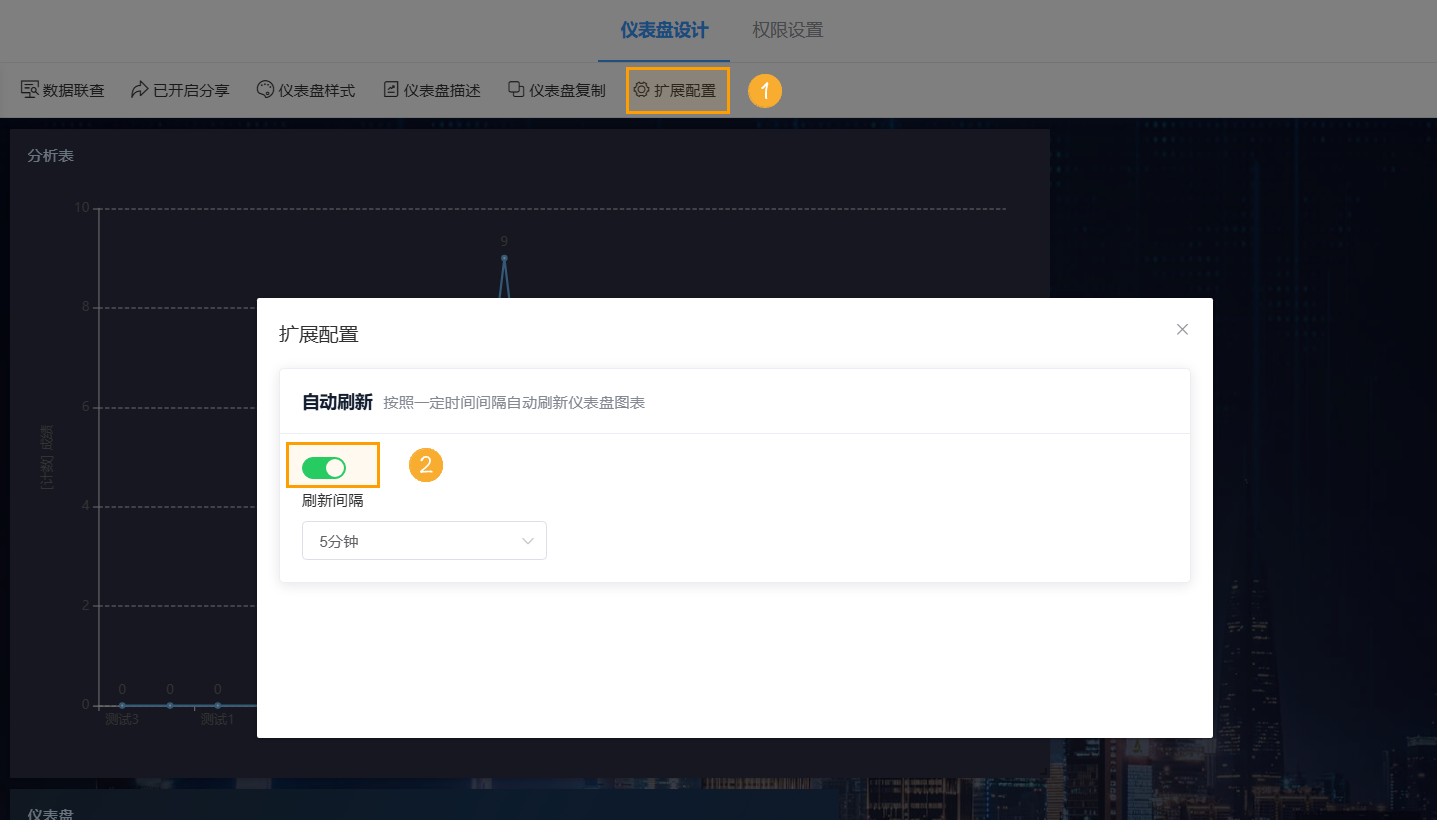Close the 扩展配置 dialog

[1182, 329]
